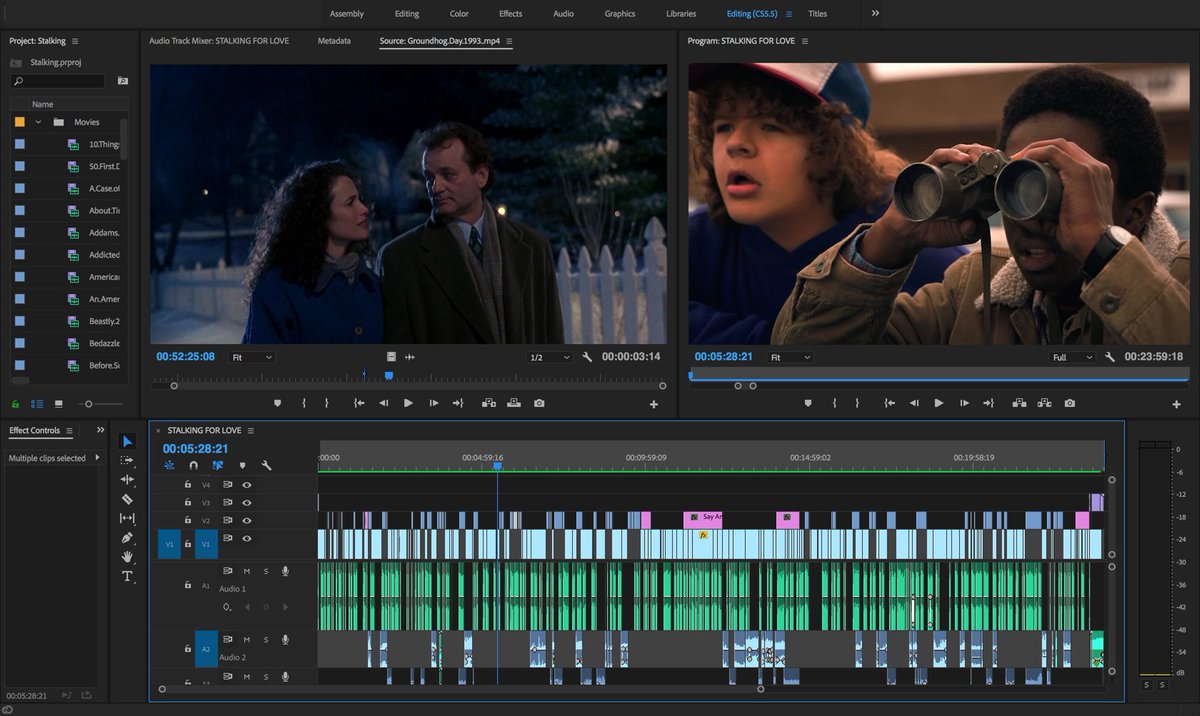Open source monitor button editor plus
The height and width of the screenshot is (716, 1200).
pos(654,404)
